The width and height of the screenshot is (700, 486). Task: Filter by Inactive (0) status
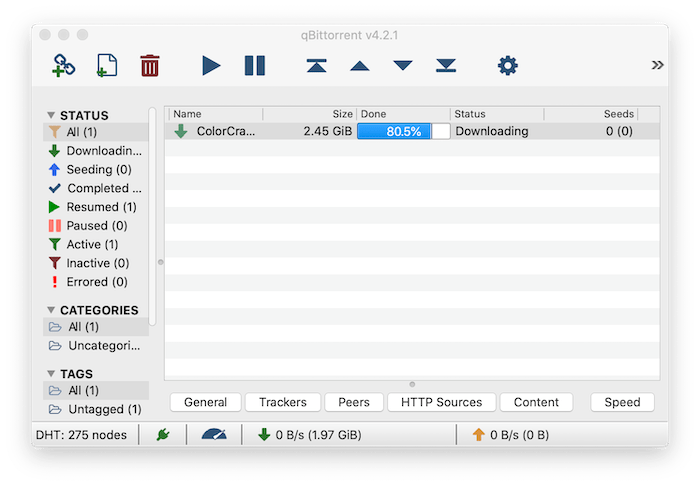[96, 263]
